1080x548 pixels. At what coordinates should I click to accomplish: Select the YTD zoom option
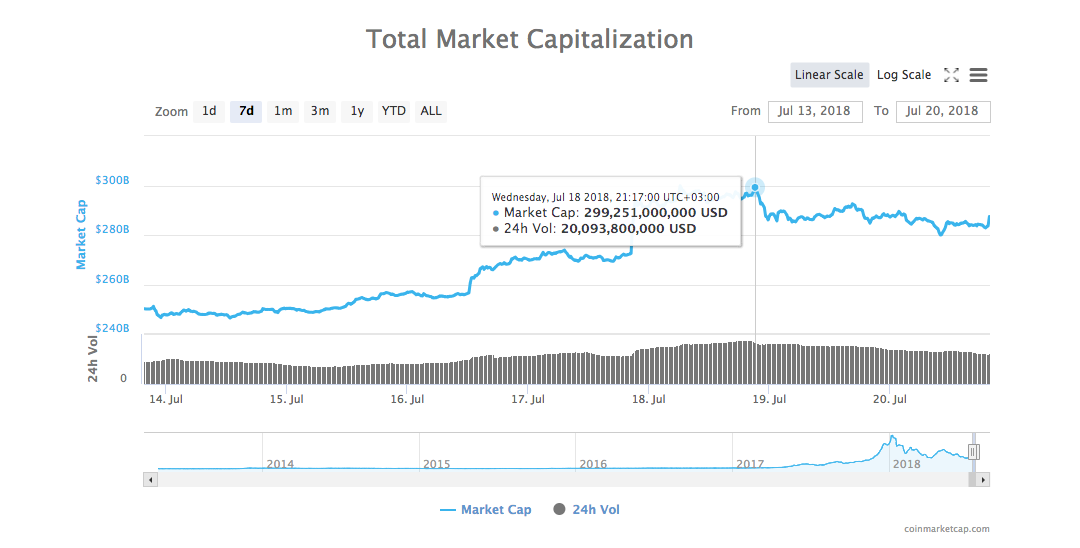coord(394,111)
